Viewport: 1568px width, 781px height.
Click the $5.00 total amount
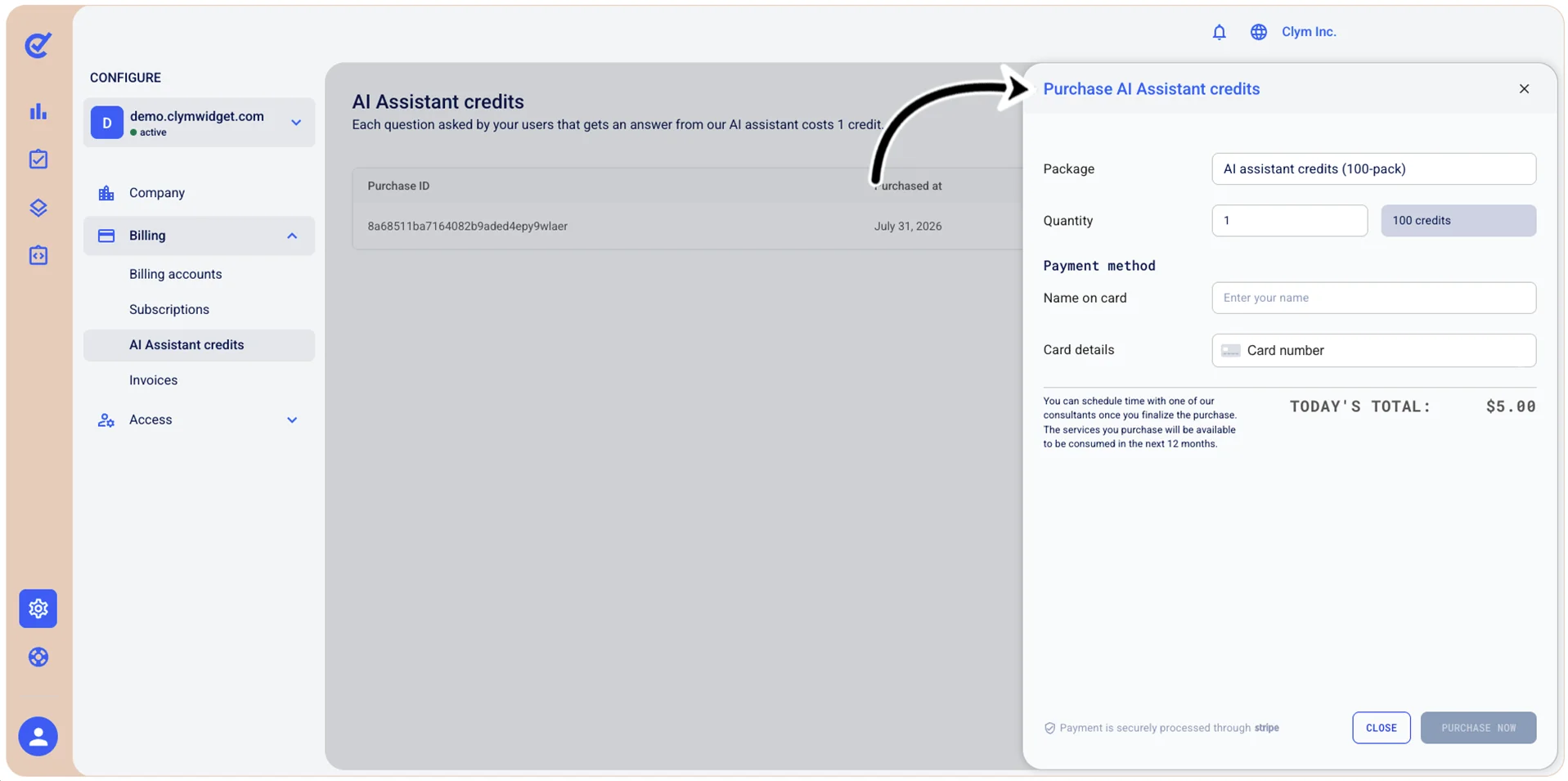click(x=1511, y=406)
